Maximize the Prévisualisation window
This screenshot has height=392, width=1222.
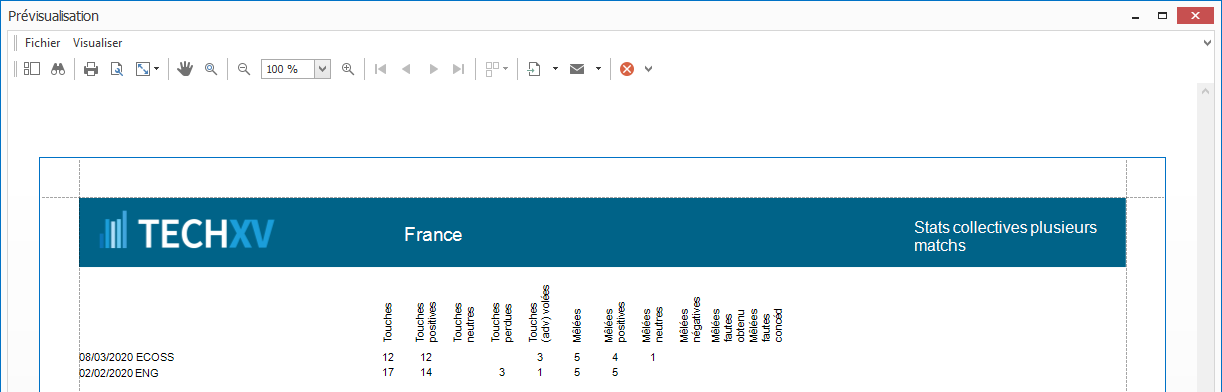pyautogui.click(x=1163, y=16)
